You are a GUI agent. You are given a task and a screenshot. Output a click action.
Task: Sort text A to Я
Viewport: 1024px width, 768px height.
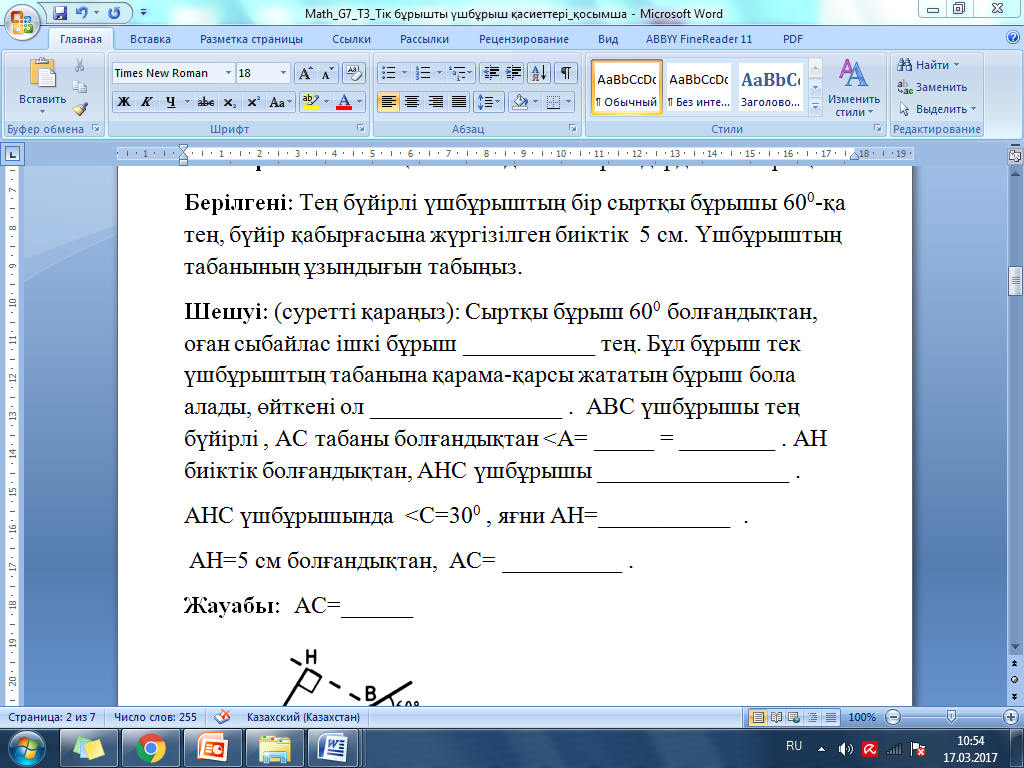[x=539, y=72]
